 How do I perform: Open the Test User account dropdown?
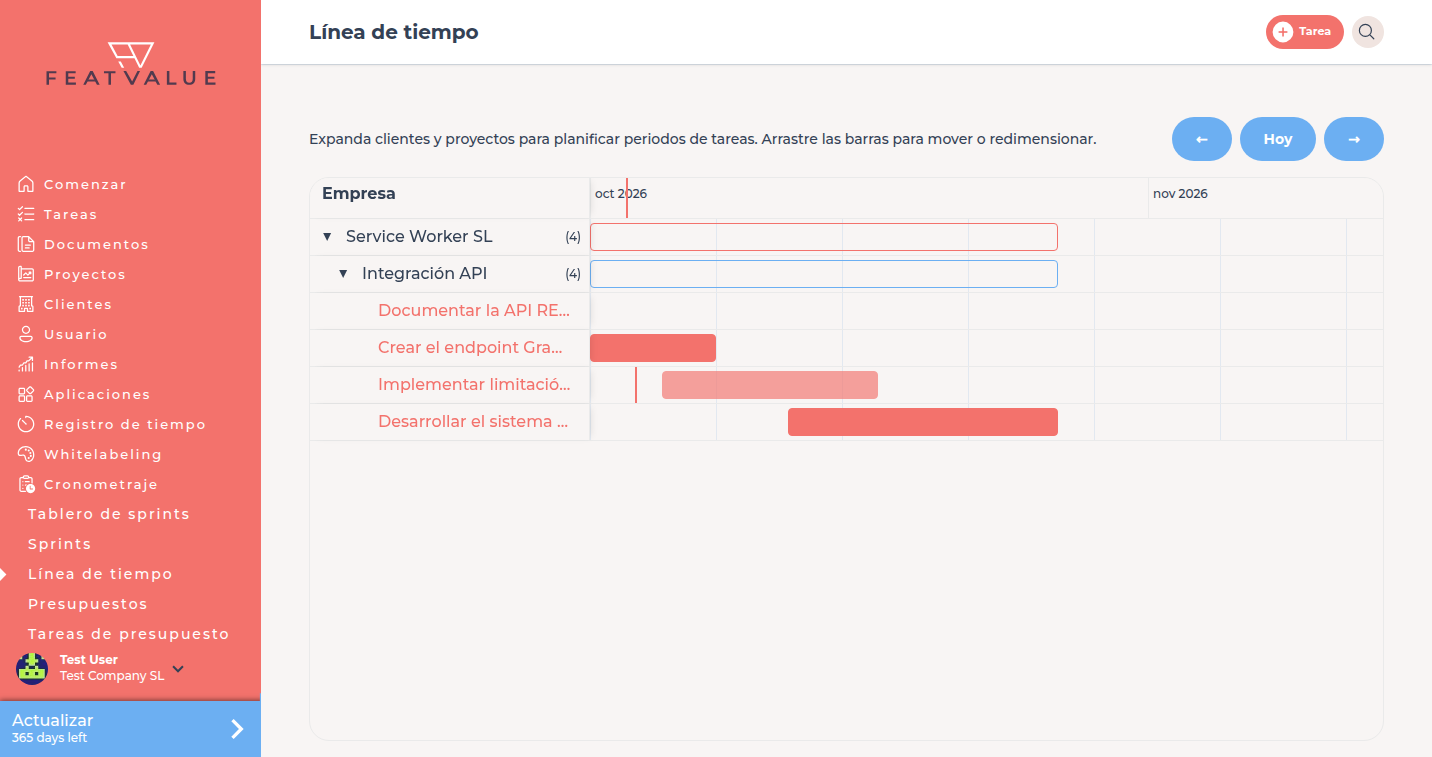pyautogui.click(x=178, y=668)
